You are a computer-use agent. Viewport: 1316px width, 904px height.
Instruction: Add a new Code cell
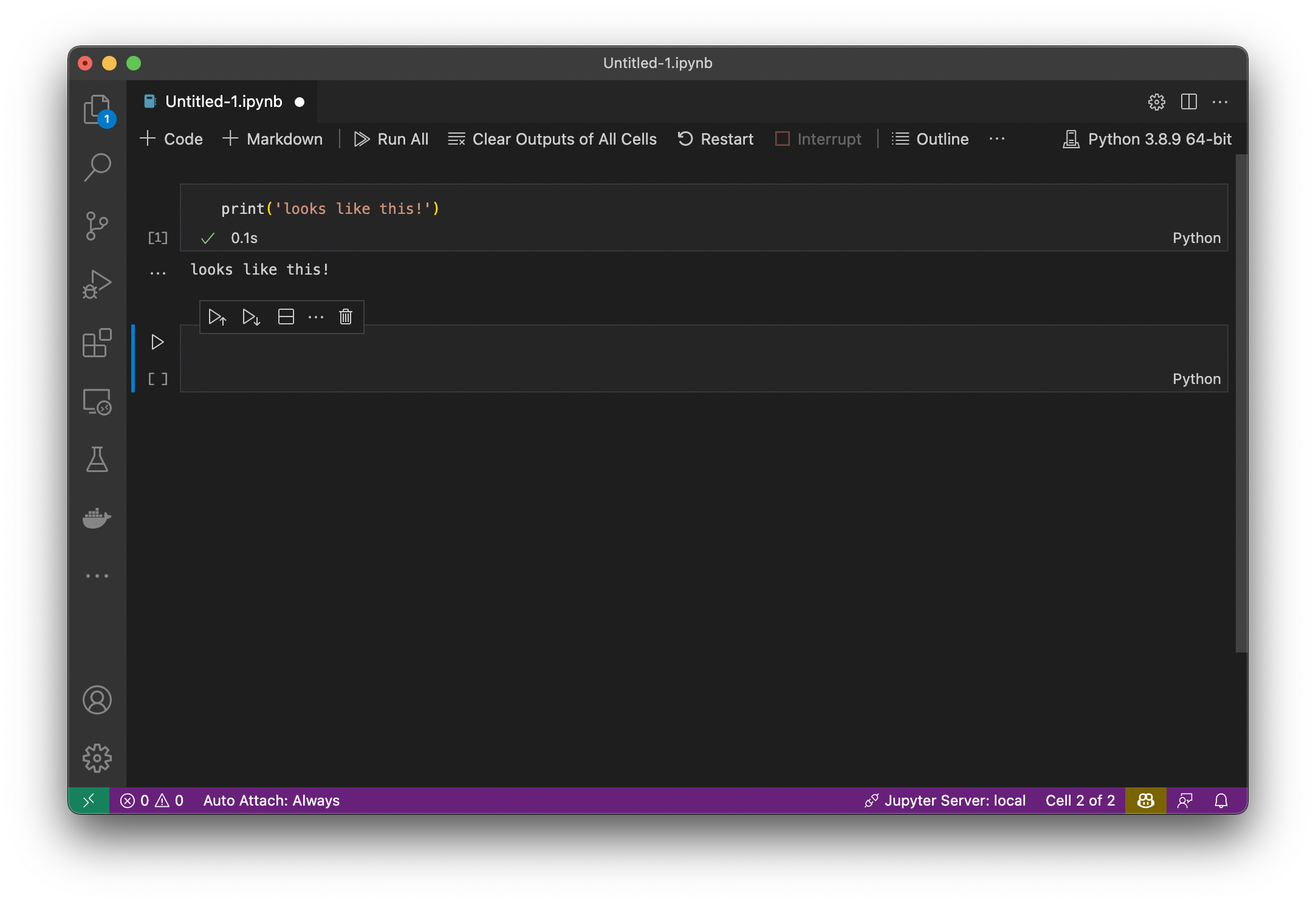pyautogui.click(x=171, y=139)
